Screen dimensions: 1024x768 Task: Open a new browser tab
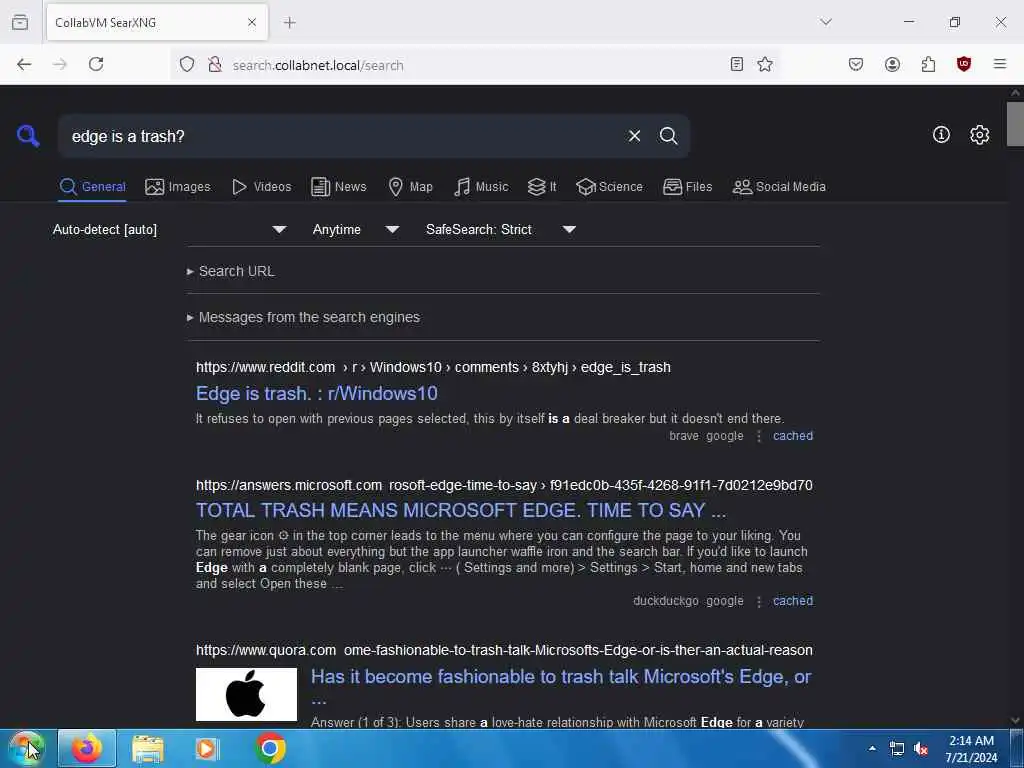[x=289, y=23]
